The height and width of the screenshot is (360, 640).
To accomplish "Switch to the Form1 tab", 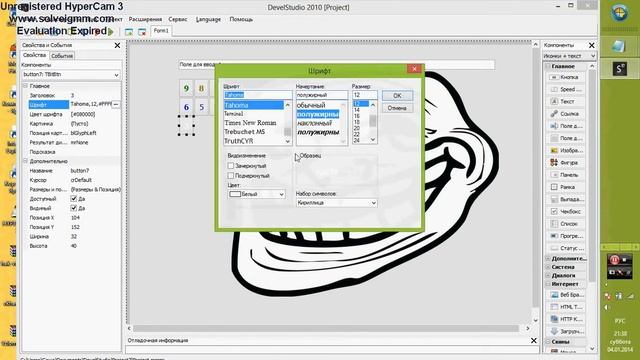I will 161,31.
